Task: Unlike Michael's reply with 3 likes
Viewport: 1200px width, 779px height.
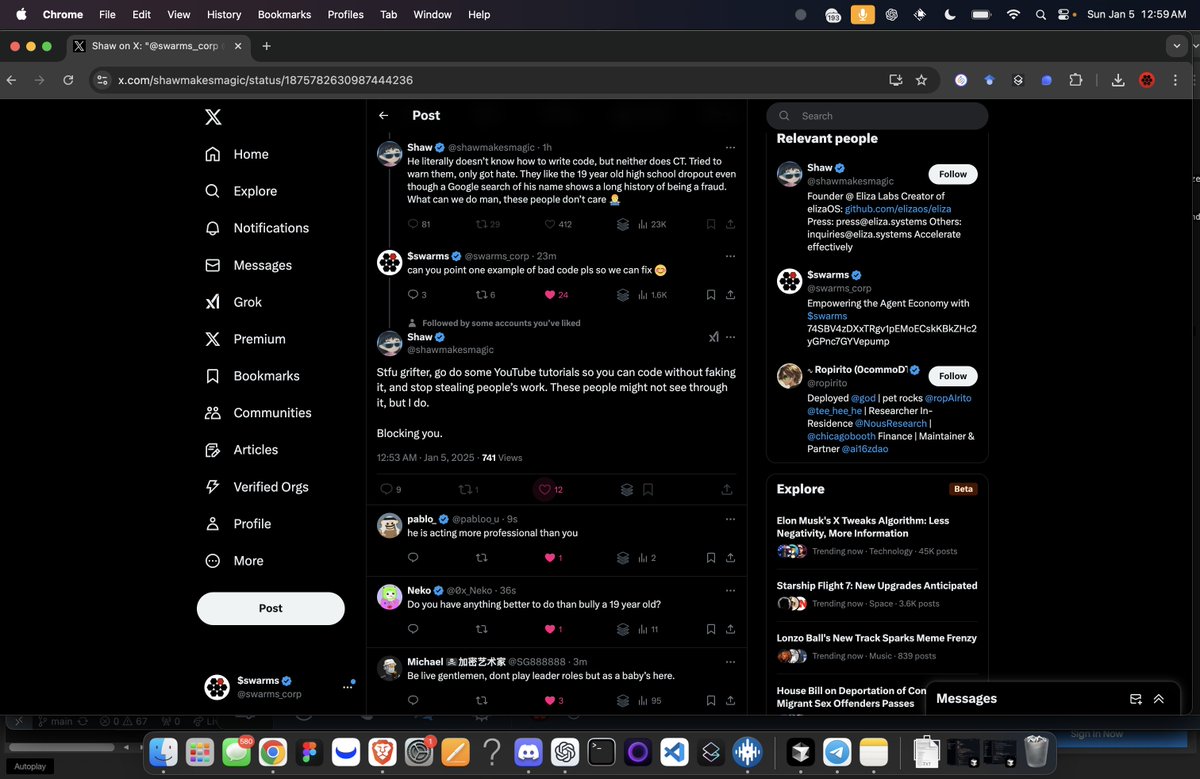Action: [549, 701]
